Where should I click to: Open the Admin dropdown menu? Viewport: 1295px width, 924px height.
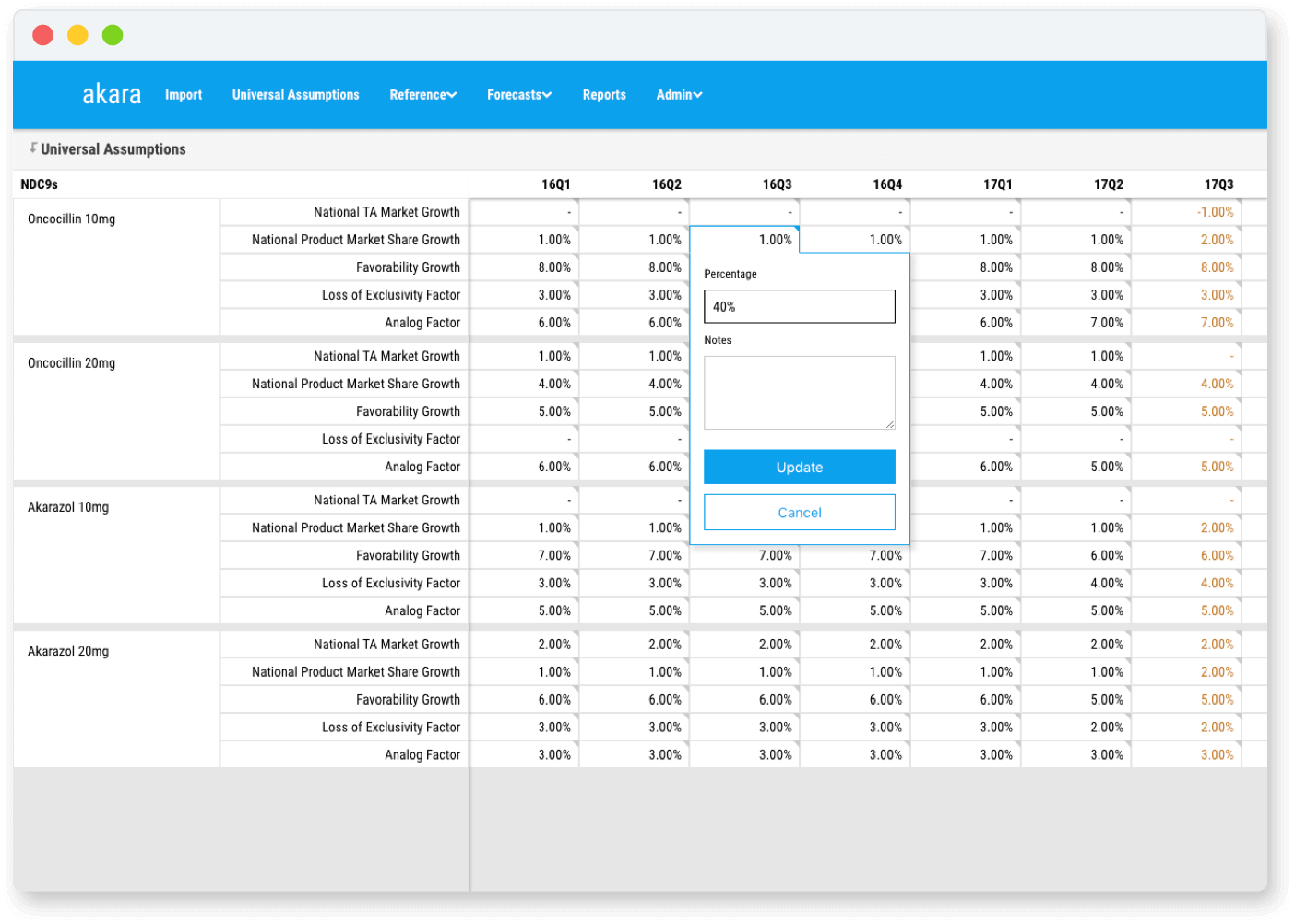(x=679, y=95)
